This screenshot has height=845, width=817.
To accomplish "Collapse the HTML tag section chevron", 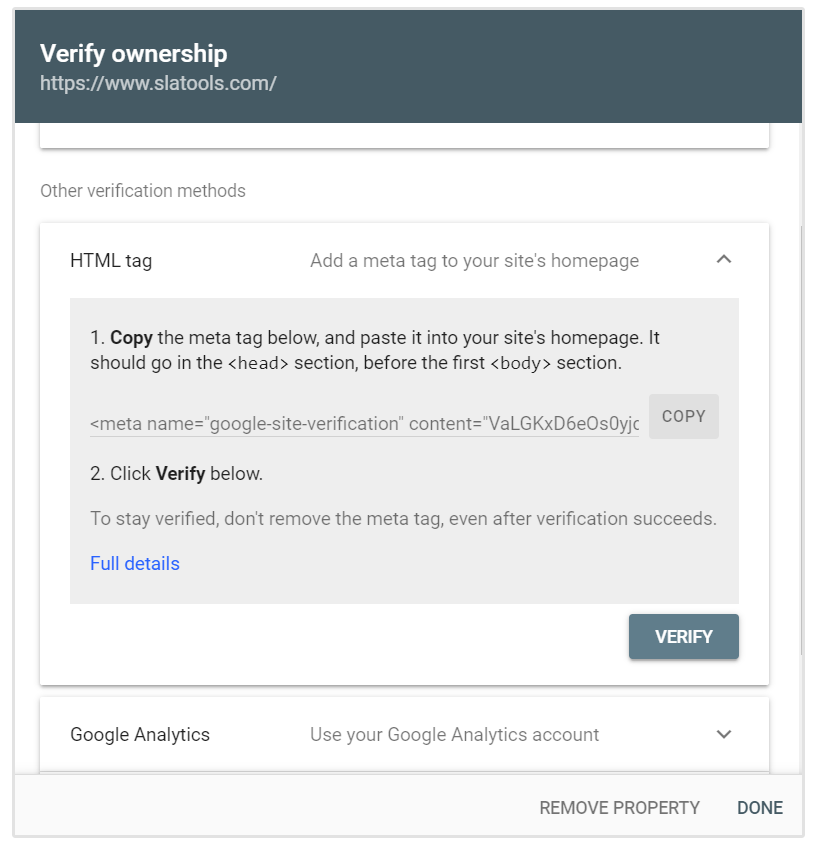I will point(724,260).
